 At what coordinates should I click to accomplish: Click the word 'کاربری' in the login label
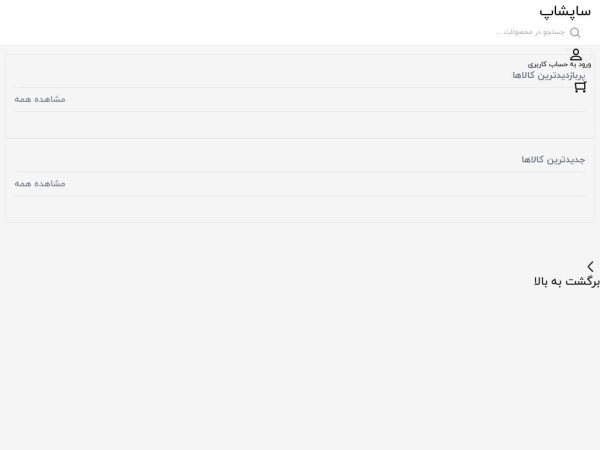[536, 64]
